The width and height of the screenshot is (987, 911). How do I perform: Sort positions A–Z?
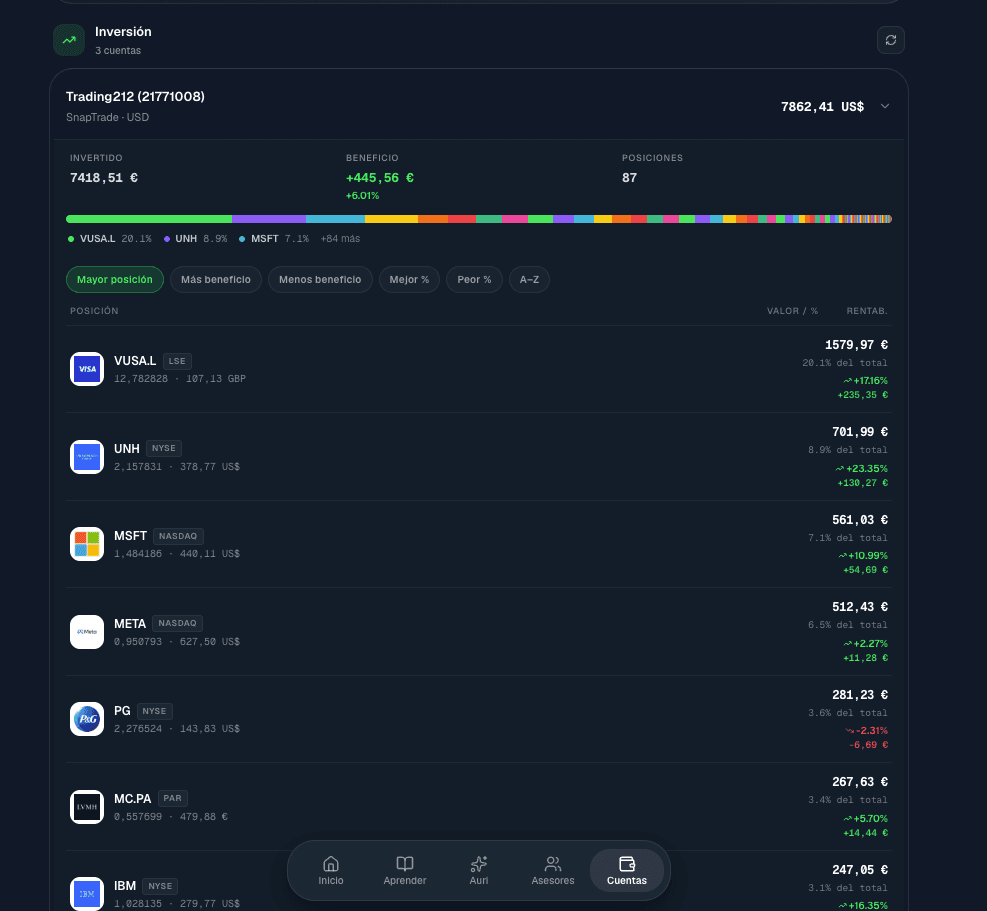pos(529,280)
